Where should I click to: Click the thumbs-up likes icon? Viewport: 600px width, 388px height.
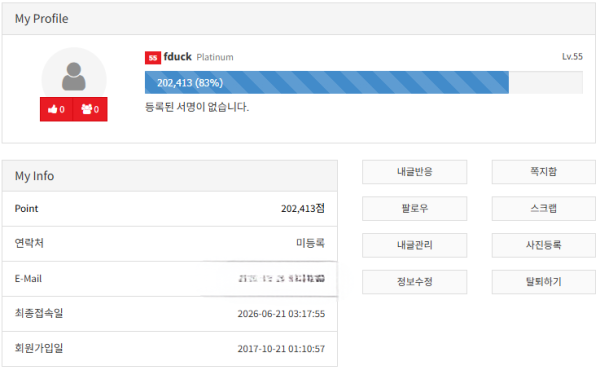tap(52, 109)
